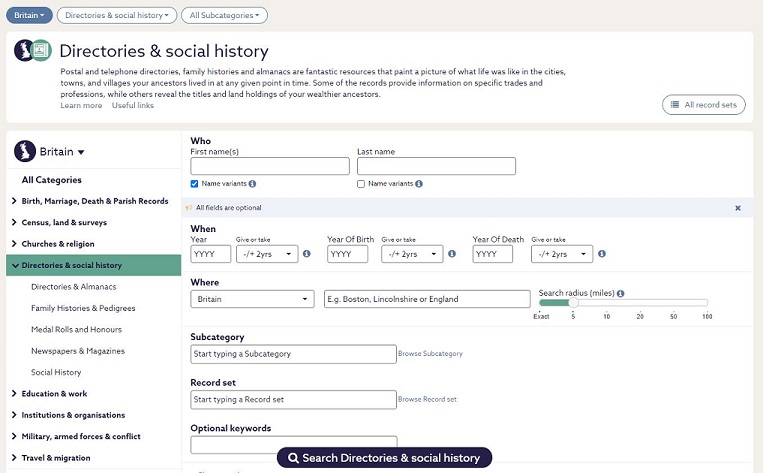The width and height of the screenshot is (763, 473).
Task: Set search radius slider to 20 miles
Action: point(640,303)
